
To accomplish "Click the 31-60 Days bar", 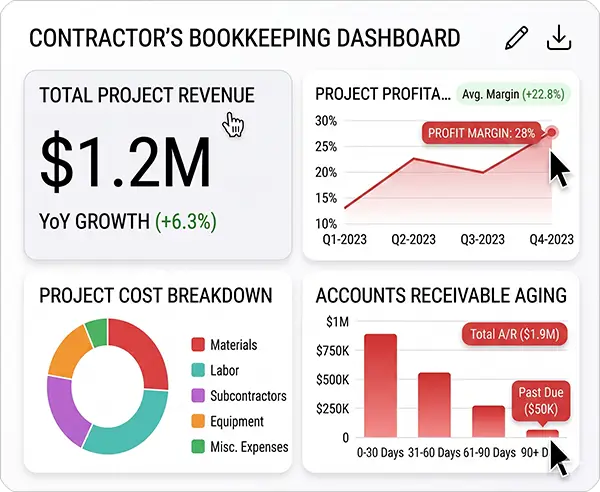I will point(434,405).
